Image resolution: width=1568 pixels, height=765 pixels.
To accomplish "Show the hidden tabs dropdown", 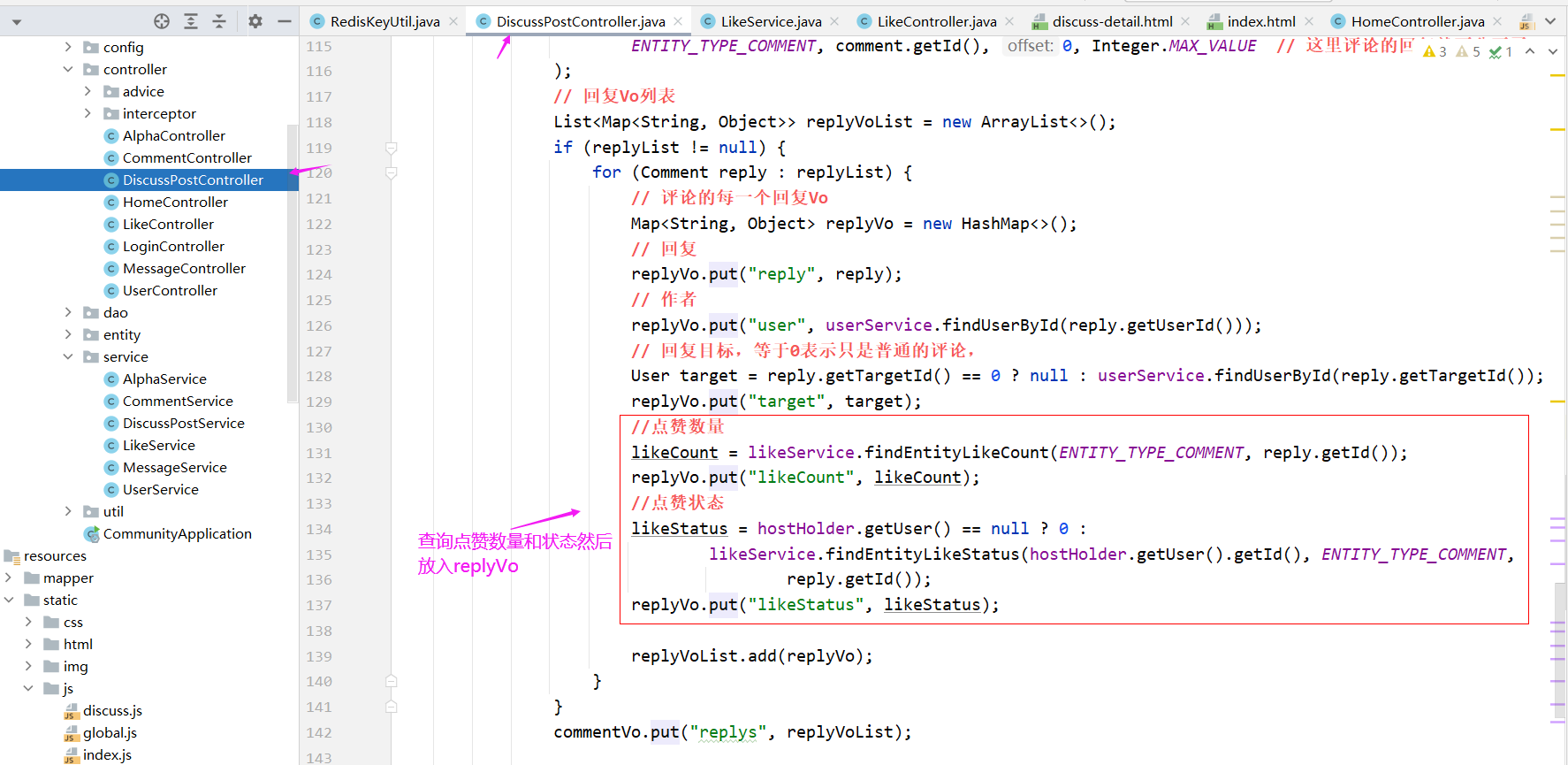I will click(1550, 21).
